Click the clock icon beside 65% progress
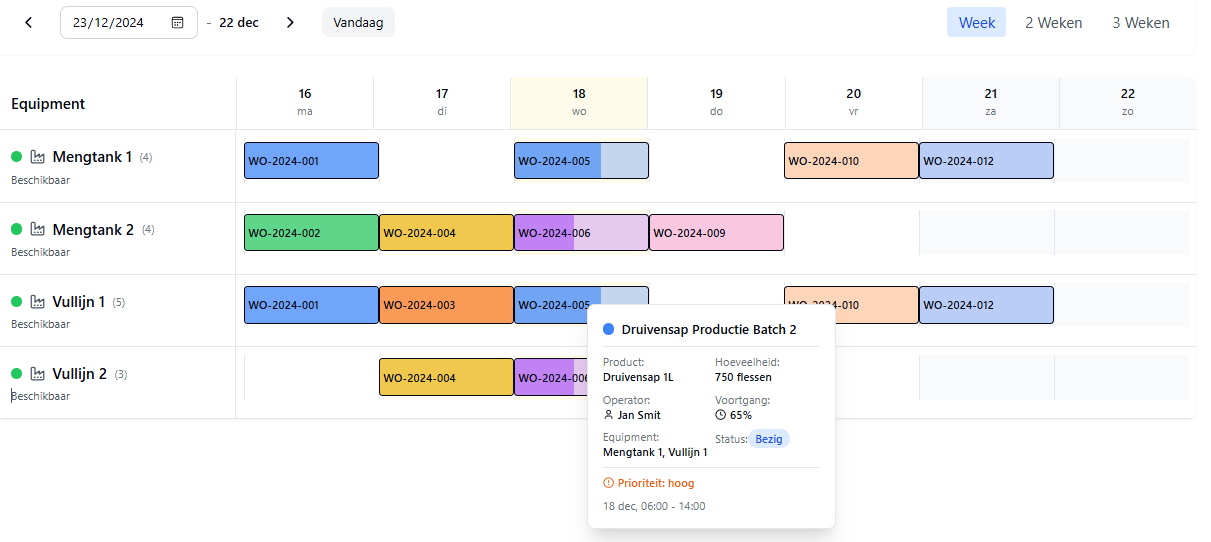1211x542 pixels. click(721, 415)
